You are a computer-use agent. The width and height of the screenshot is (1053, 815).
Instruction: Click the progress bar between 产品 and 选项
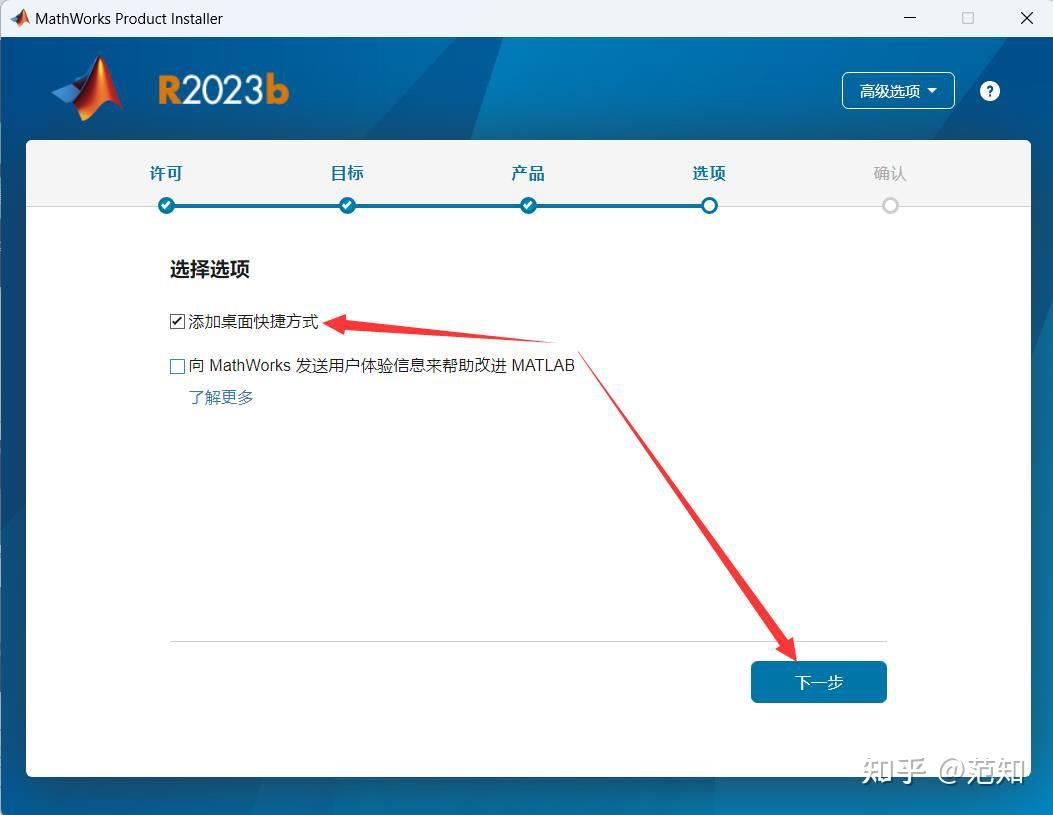tap(618, 205)
